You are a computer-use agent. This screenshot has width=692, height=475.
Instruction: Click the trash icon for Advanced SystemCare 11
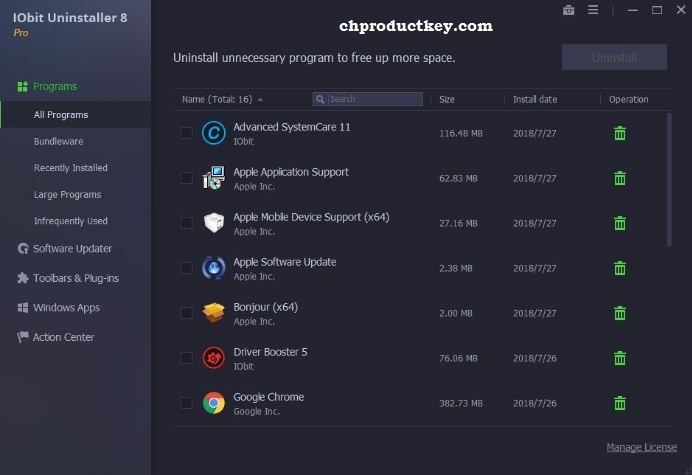620,133
